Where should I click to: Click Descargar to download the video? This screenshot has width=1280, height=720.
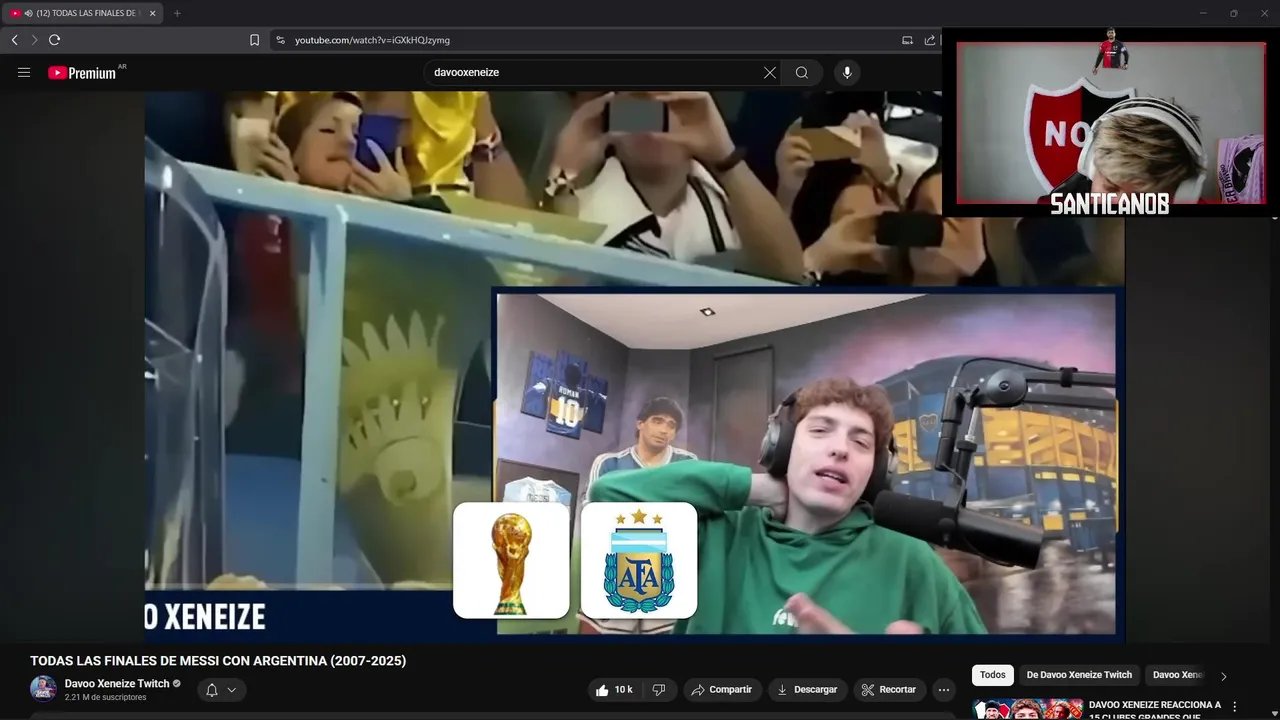807,690
